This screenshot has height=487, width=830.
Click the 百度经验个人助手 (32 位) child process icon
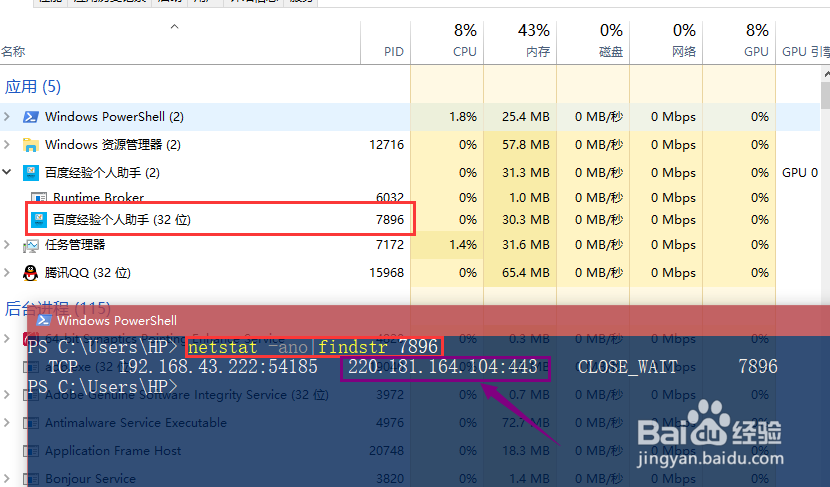click(39, 219)
